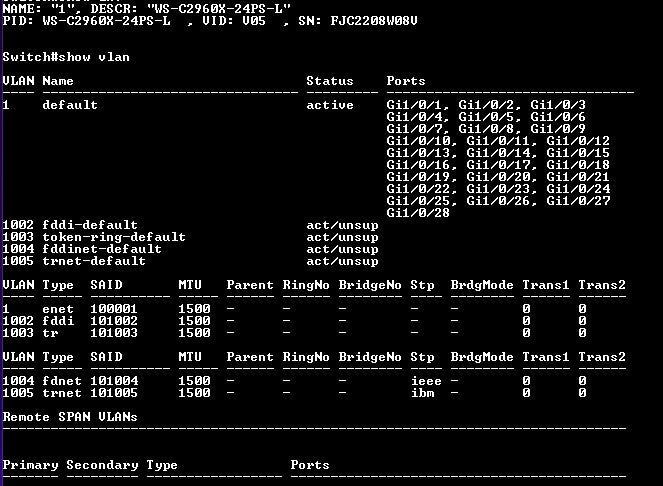
Task: Click the 'Switch#show vlan' command line
Action: pos(66,57)
